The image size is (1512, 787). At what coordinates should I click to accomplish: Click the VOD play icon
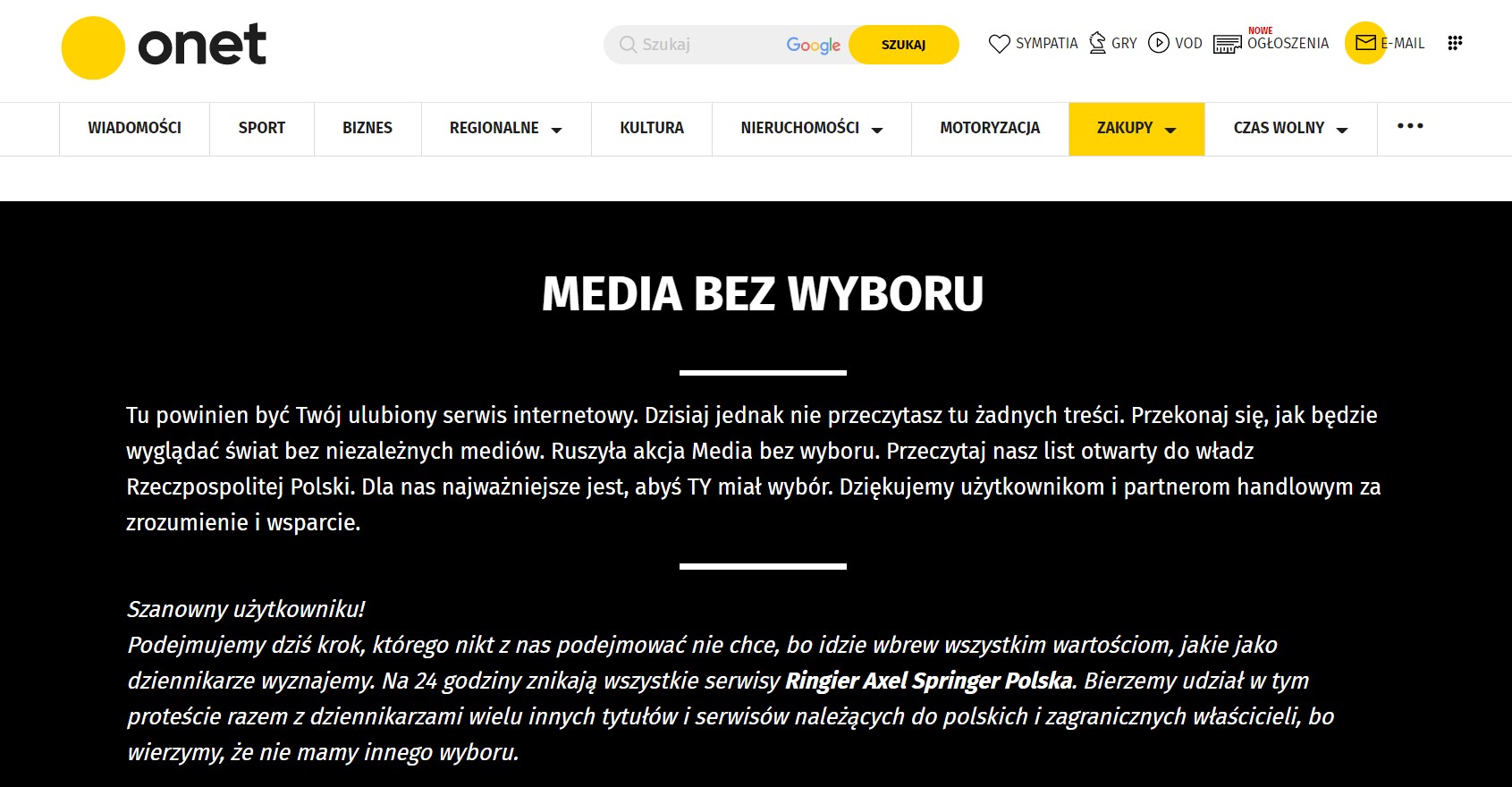1158,43
